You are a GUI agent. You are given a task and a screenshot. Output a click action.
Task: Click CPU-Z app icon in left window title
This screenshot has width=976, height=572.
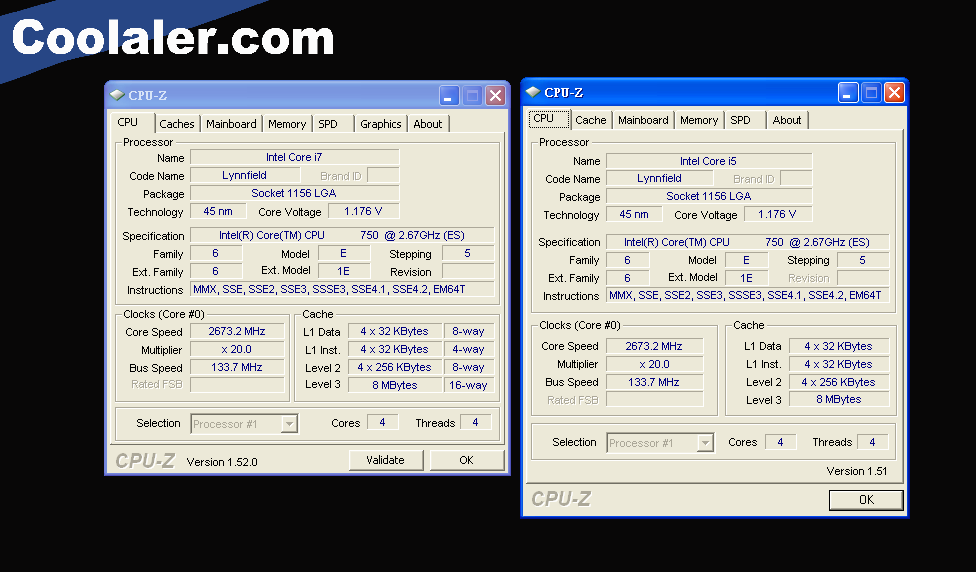click(116, 95)
